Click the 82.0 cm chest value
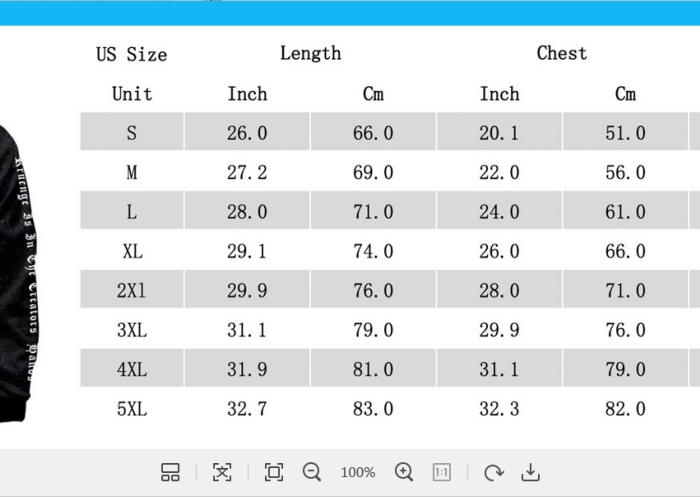Viewport: 700px width, 497px height. point(625,409)
